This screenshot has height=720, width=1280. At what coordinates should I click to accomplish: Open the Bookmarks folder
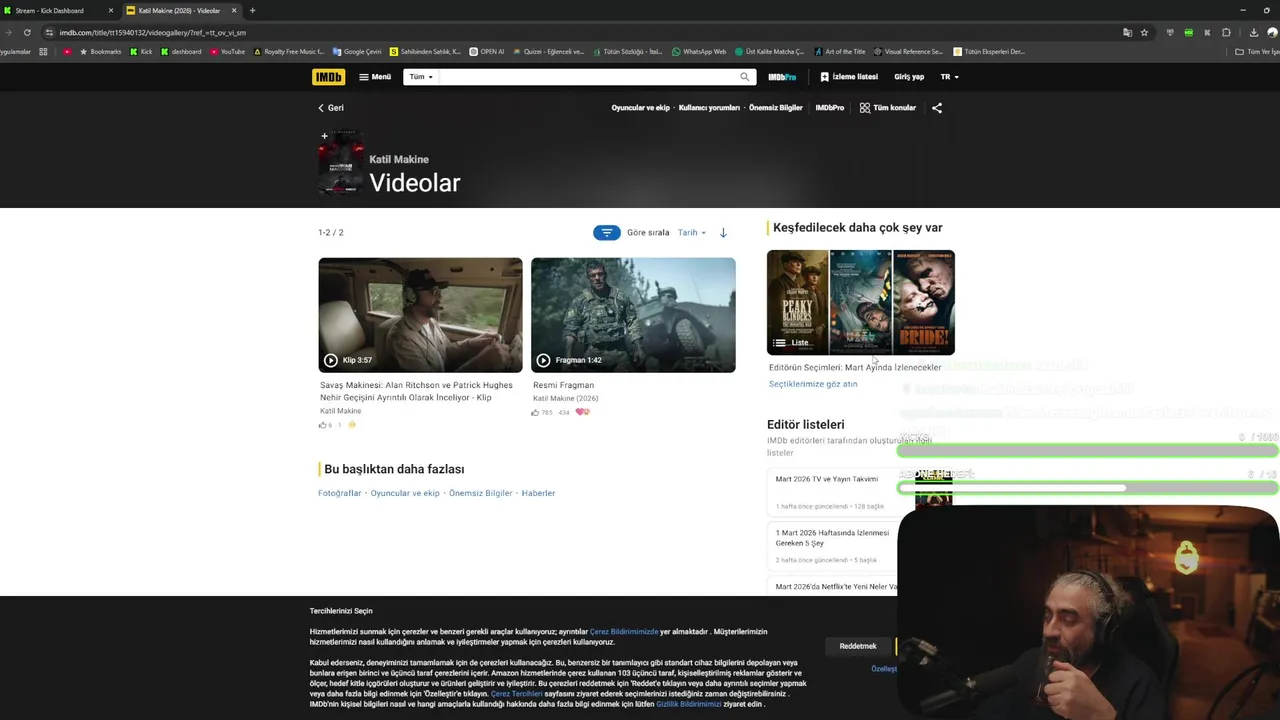pos(100,52)
